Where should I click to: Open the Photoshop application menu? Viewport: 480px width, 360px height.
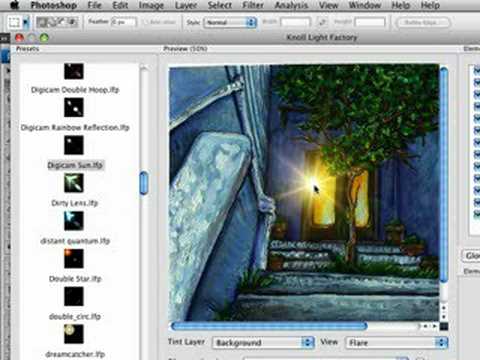(54, 5)
